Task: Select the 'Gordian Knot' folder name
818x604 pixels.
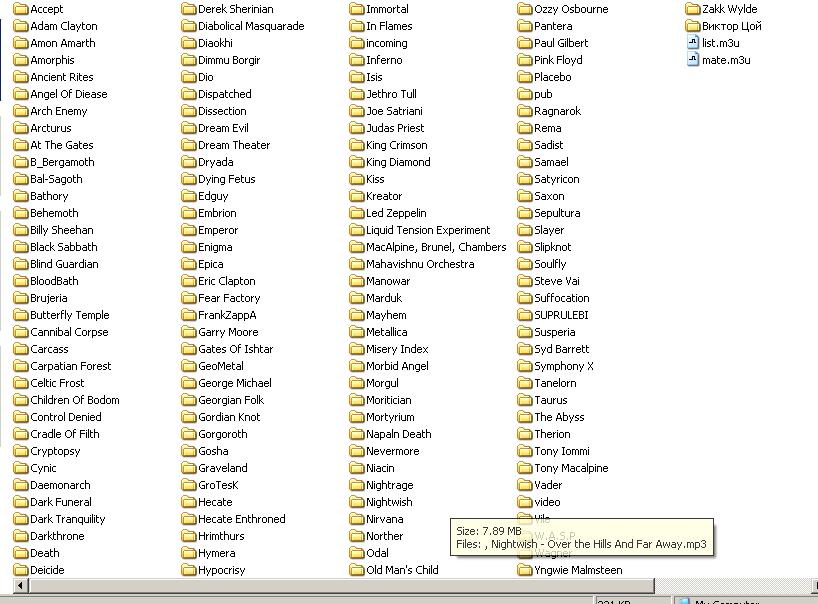Action: [x=229, y=417]
